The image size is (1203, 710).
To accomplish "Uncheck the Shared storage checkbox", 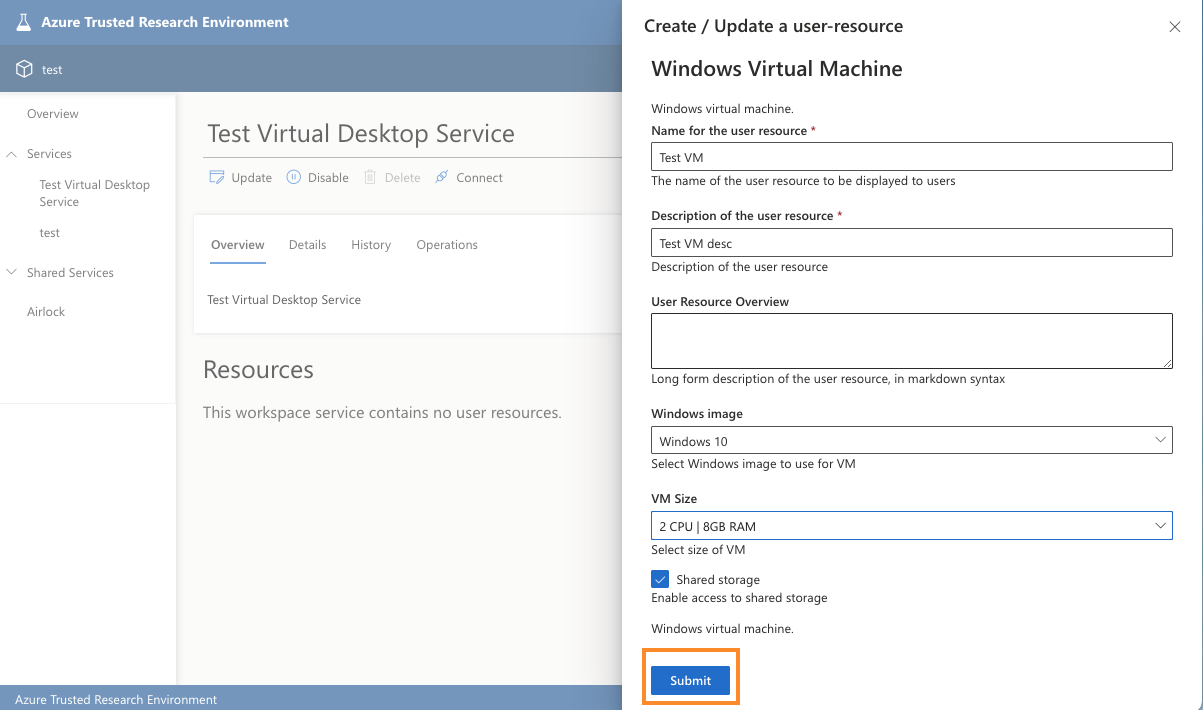I will coord(660,578).
